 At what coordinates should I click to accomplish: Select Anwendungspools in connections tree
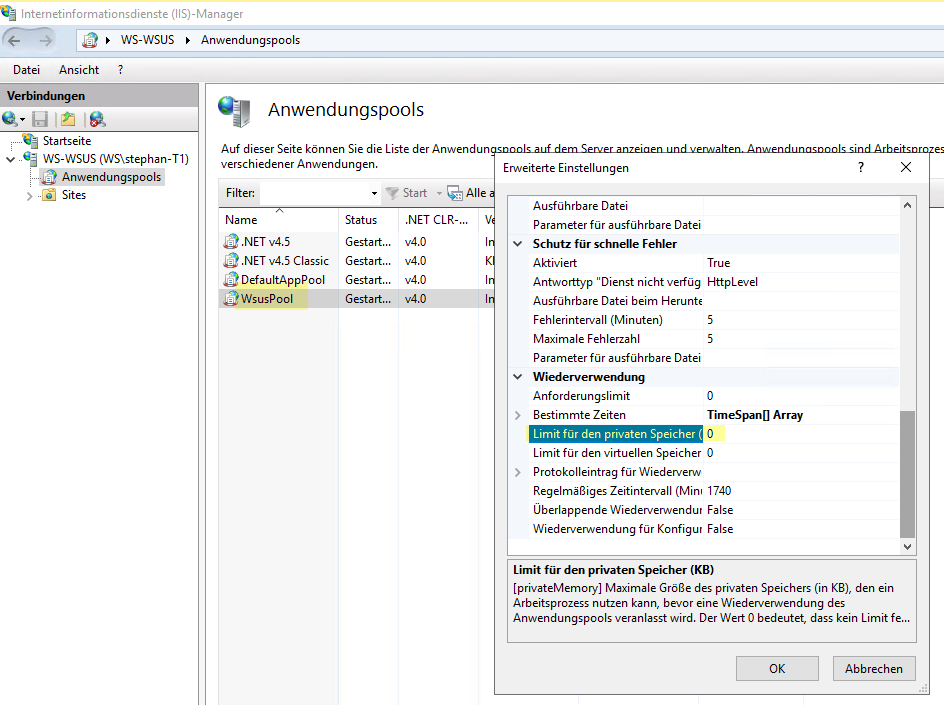point(111,177)
